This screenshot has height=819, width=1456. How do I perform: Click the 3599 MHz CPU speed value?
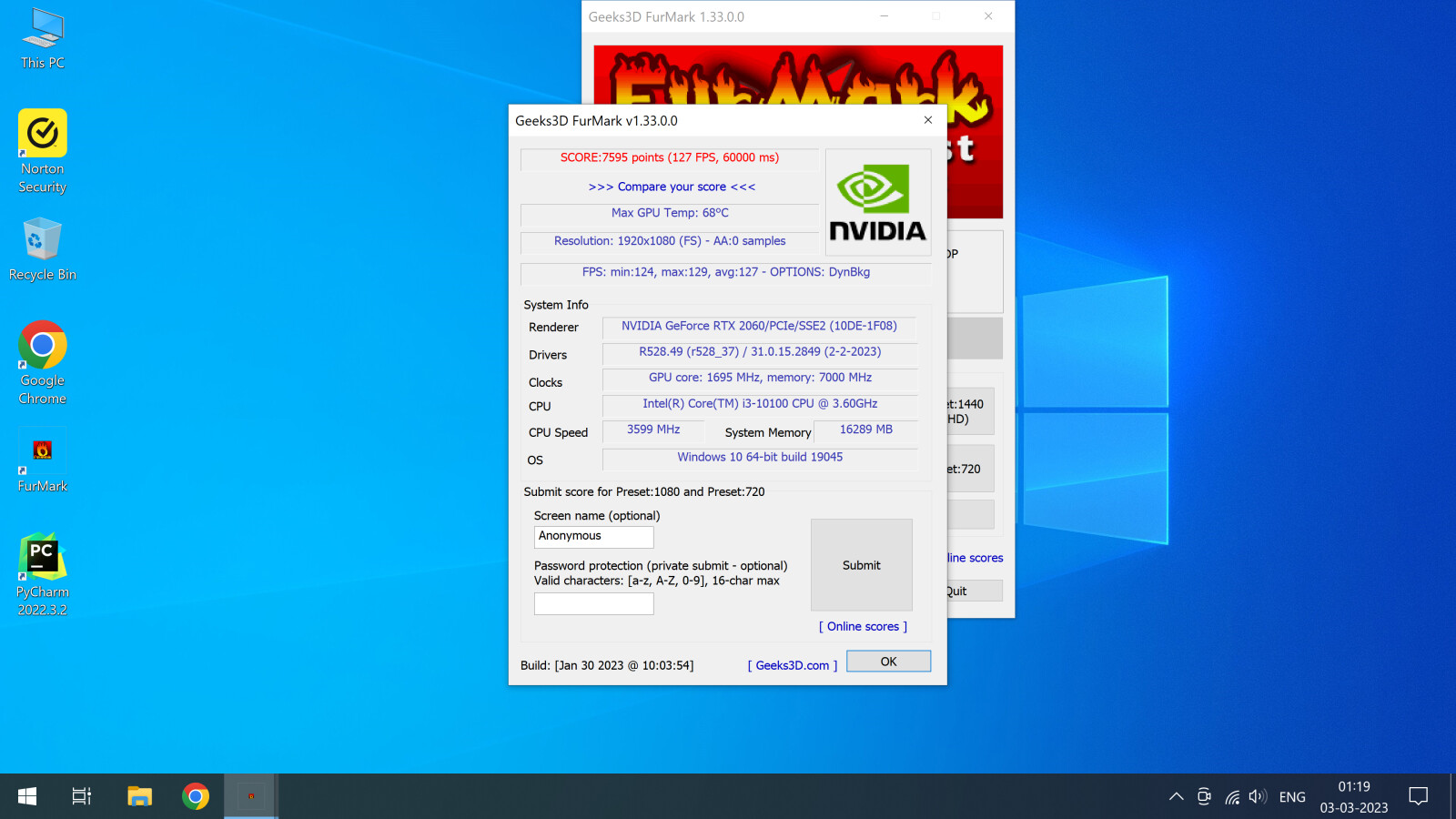[x=653, y=430]
